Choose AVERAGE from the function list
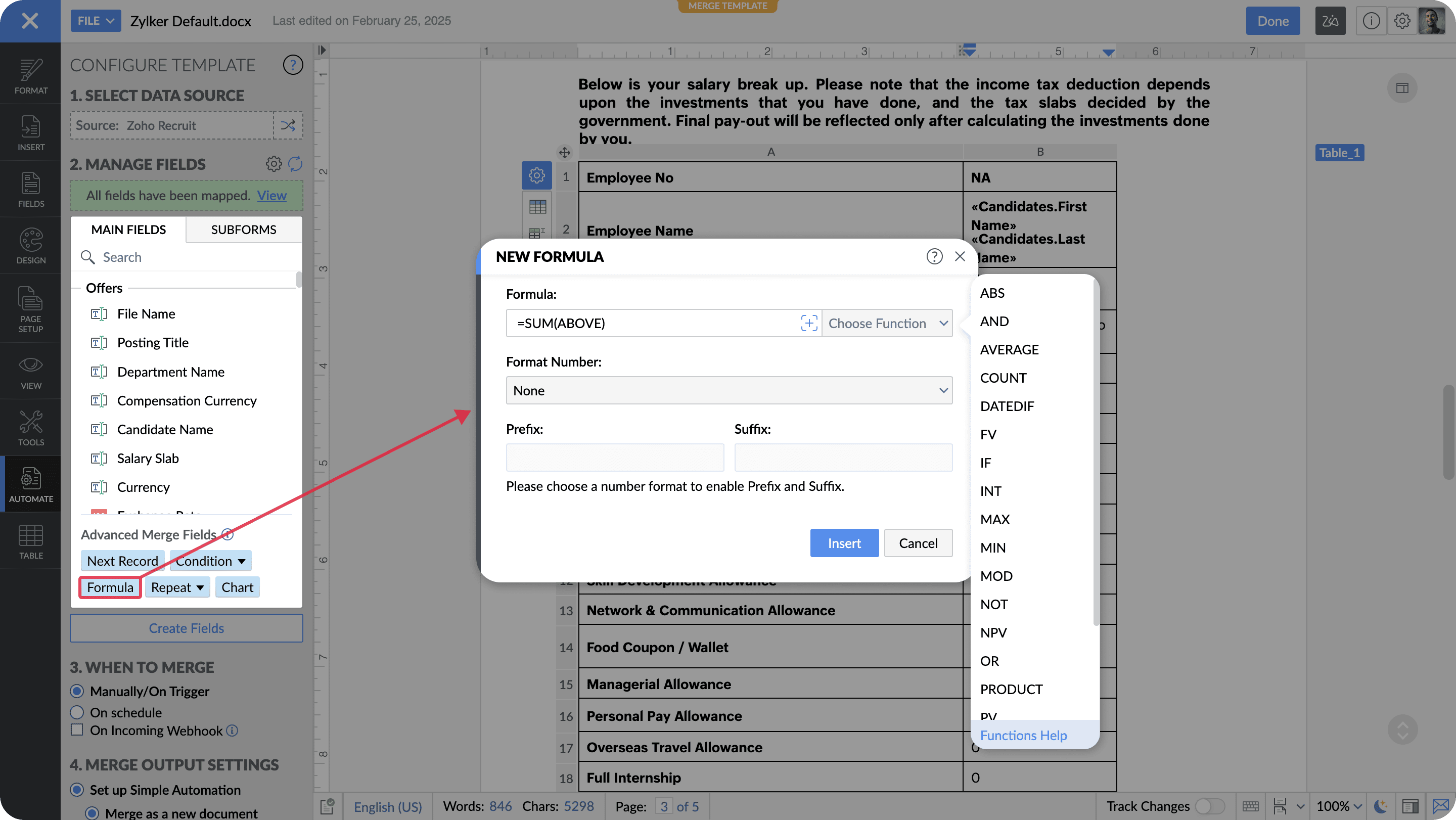1456x820 pixels. [1009, 349]
